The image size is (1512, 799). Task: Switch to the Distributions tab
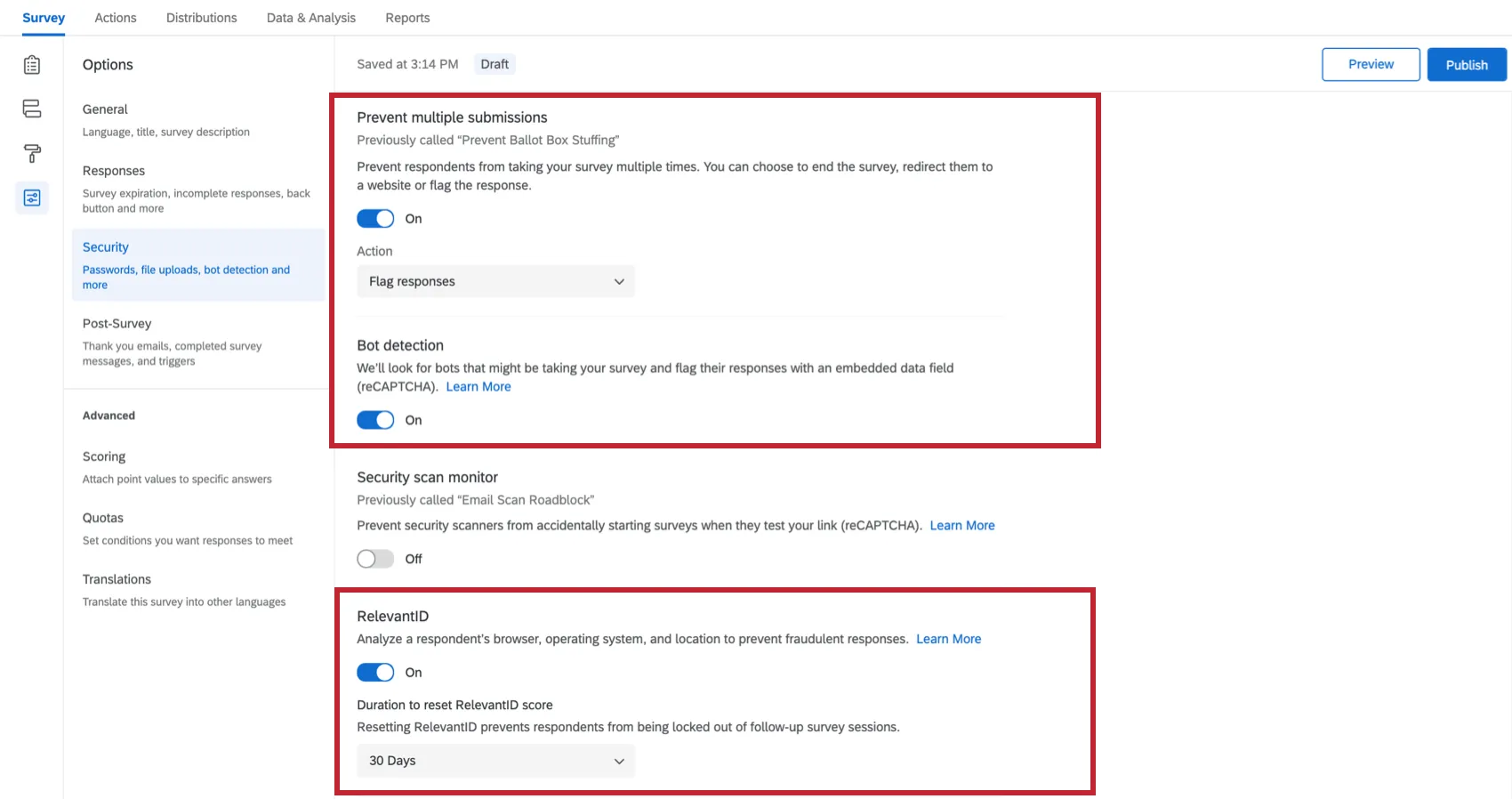click(202, 18)
